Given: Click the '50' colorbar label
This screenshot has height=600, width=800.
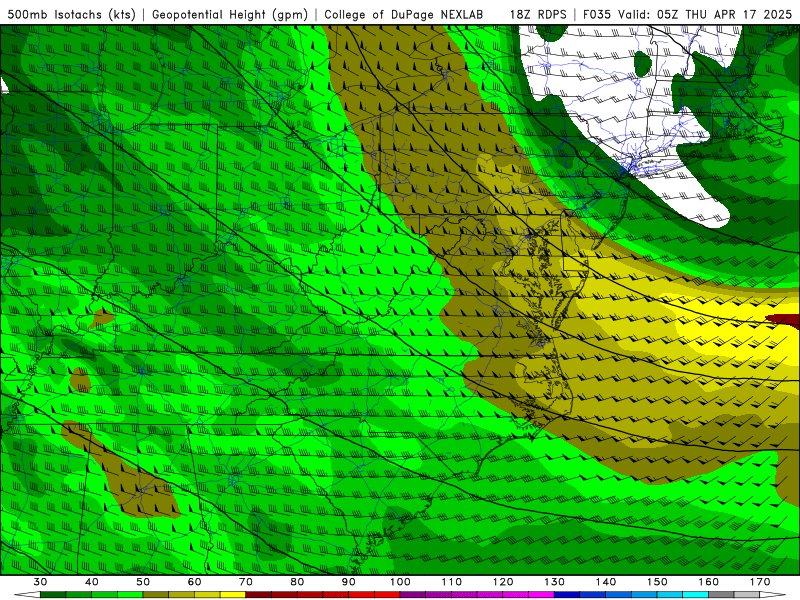Looking at the screenshot, I should (143, 582).
